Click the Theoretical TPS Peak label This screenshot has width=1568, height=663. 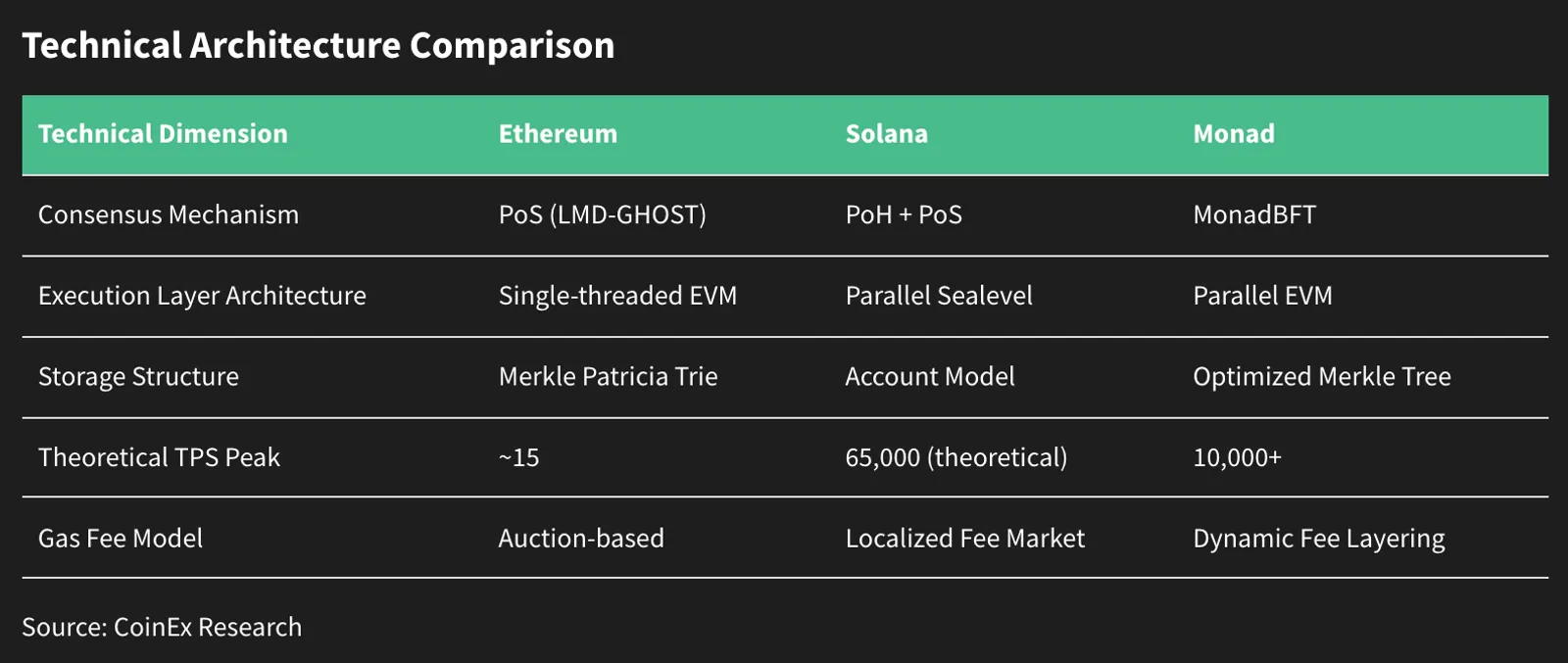click(159, 457)
